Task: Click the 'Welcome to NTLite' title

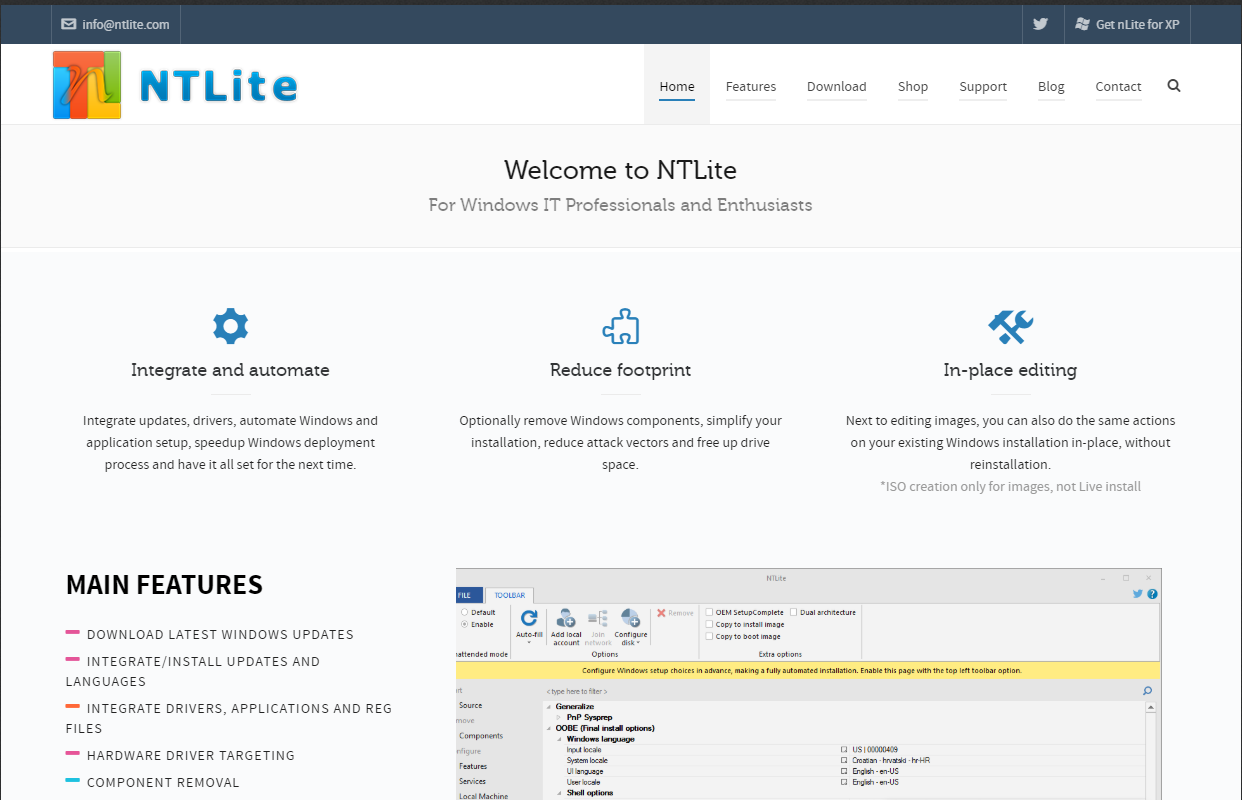Action: pos(620,170)
